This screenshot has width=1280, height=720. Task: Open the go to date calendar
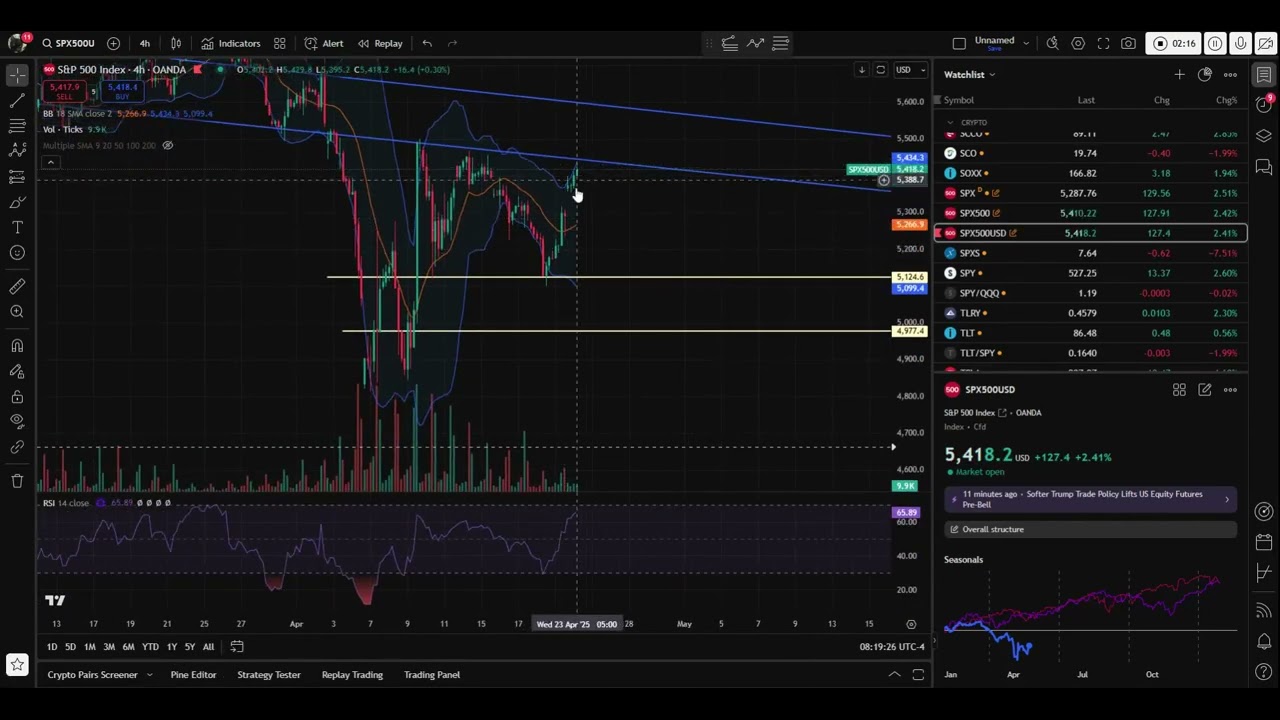(x=237, y=647)
